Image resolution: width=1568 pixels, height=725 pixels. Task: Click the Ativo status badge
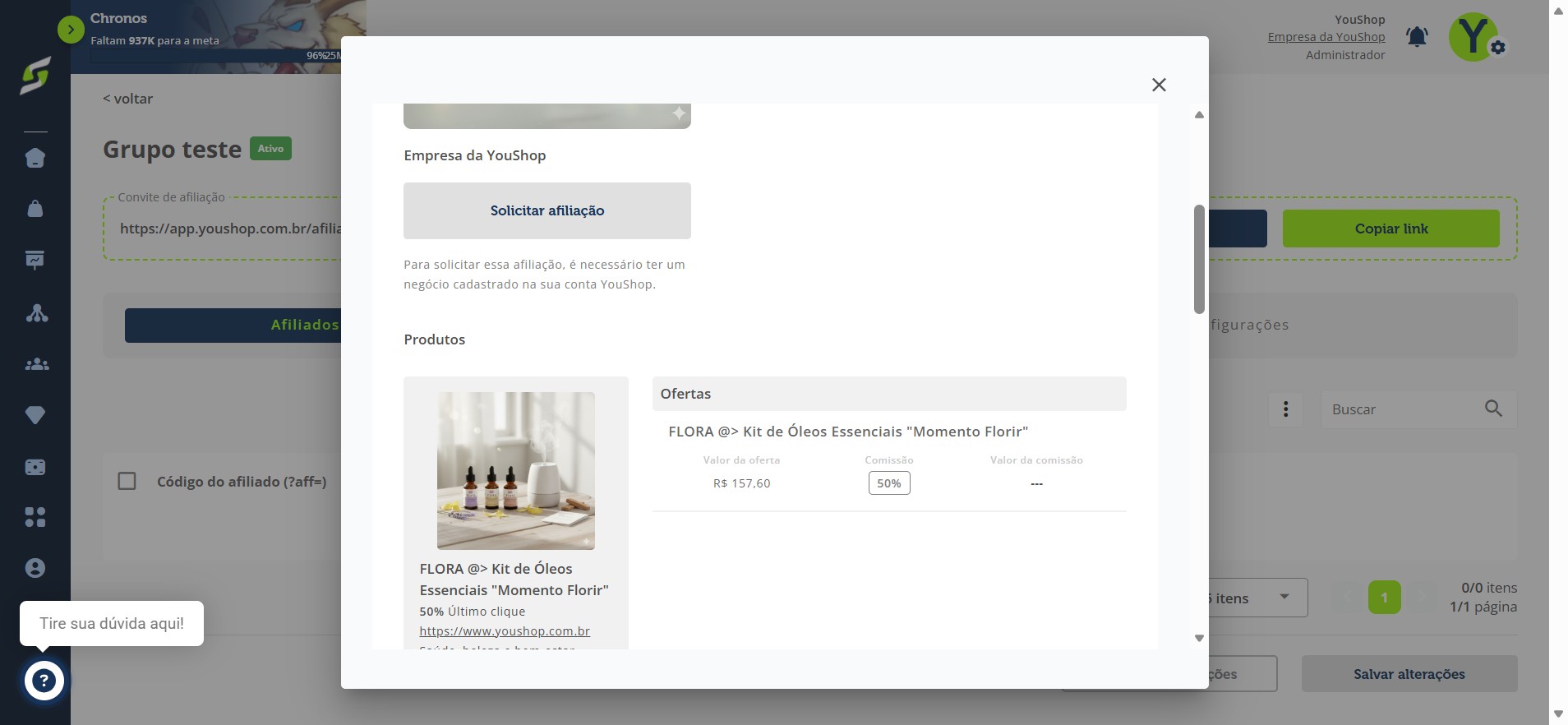point(270,149)
